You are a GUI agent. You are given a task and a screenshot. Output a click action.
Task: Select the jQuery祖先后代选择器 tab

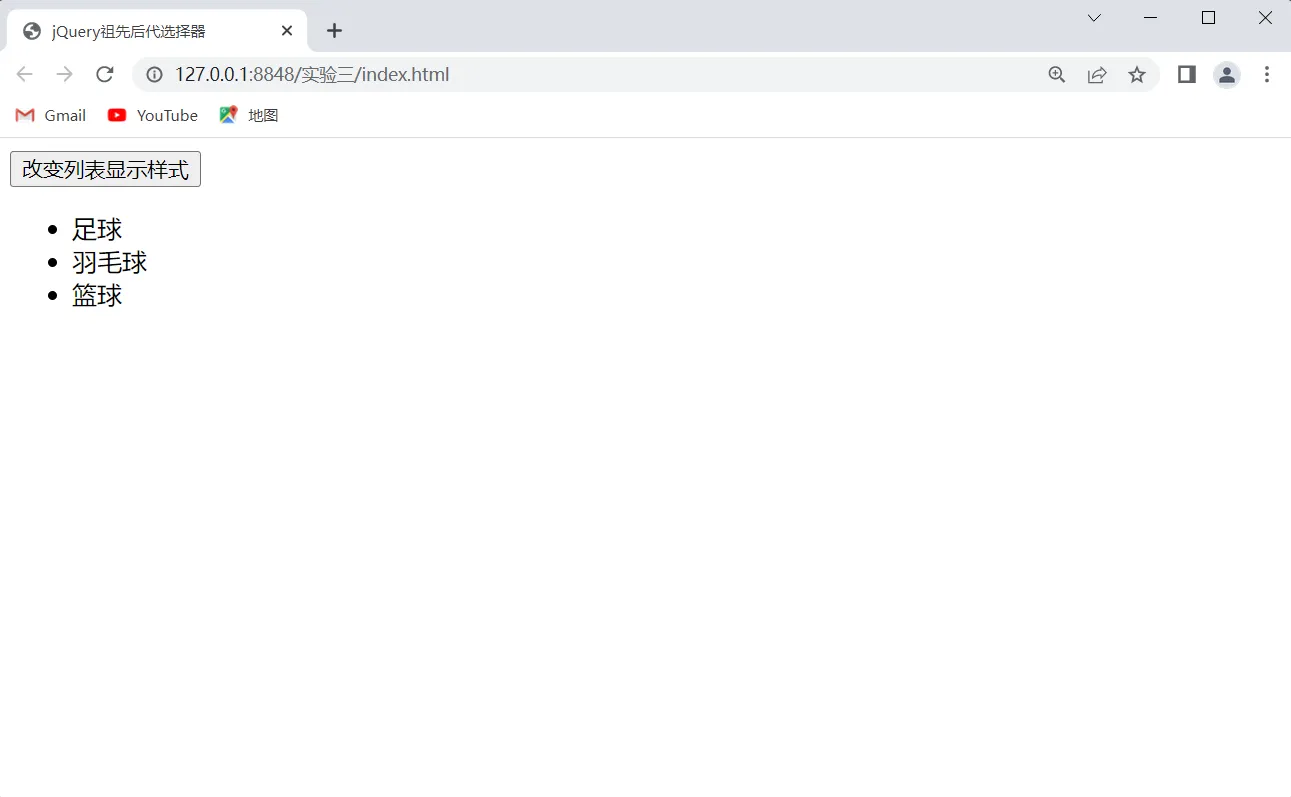(x=158, y=31)
